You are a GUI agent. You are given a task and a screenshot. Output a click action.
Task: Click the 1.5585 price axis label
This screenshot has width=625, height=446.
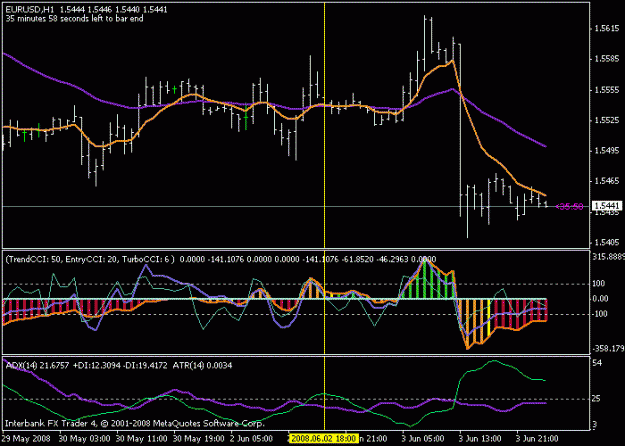coord(607,59)
